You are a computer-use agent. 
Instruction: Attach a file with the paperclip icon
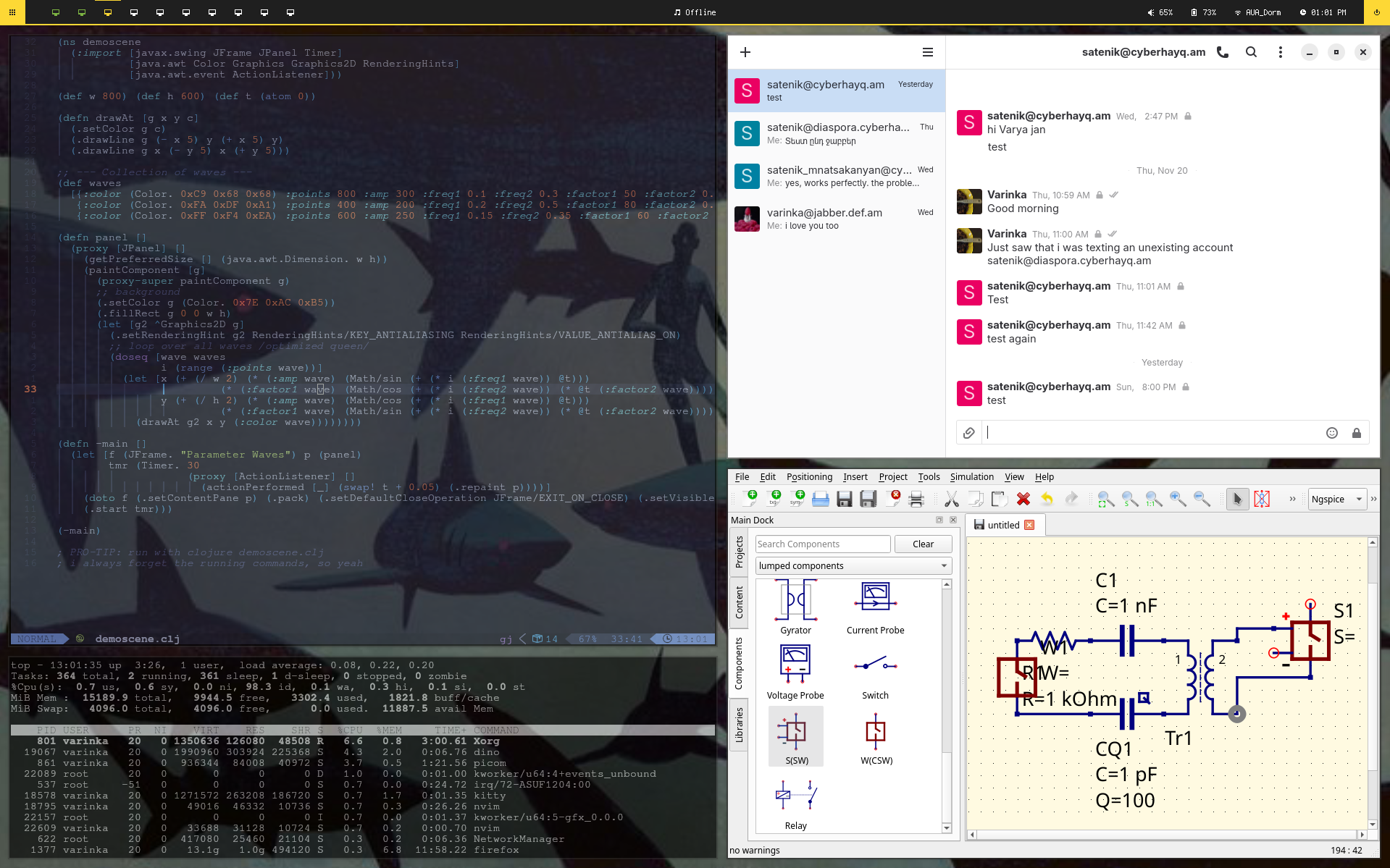coord(969,433)
